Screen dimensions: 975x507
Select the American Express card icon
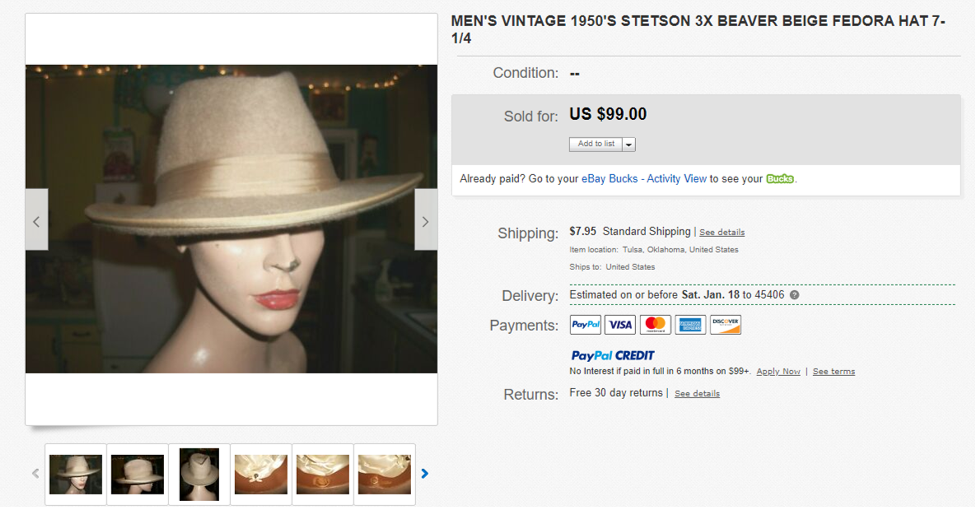[690, 325]
